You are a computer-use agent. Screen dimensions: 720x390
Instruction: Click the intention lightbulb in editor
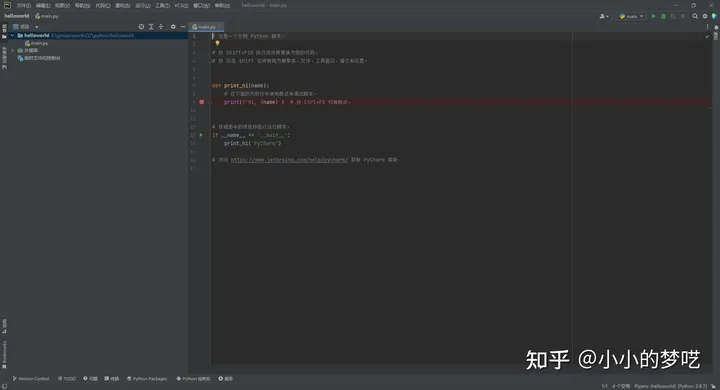[x=217, y=43]
